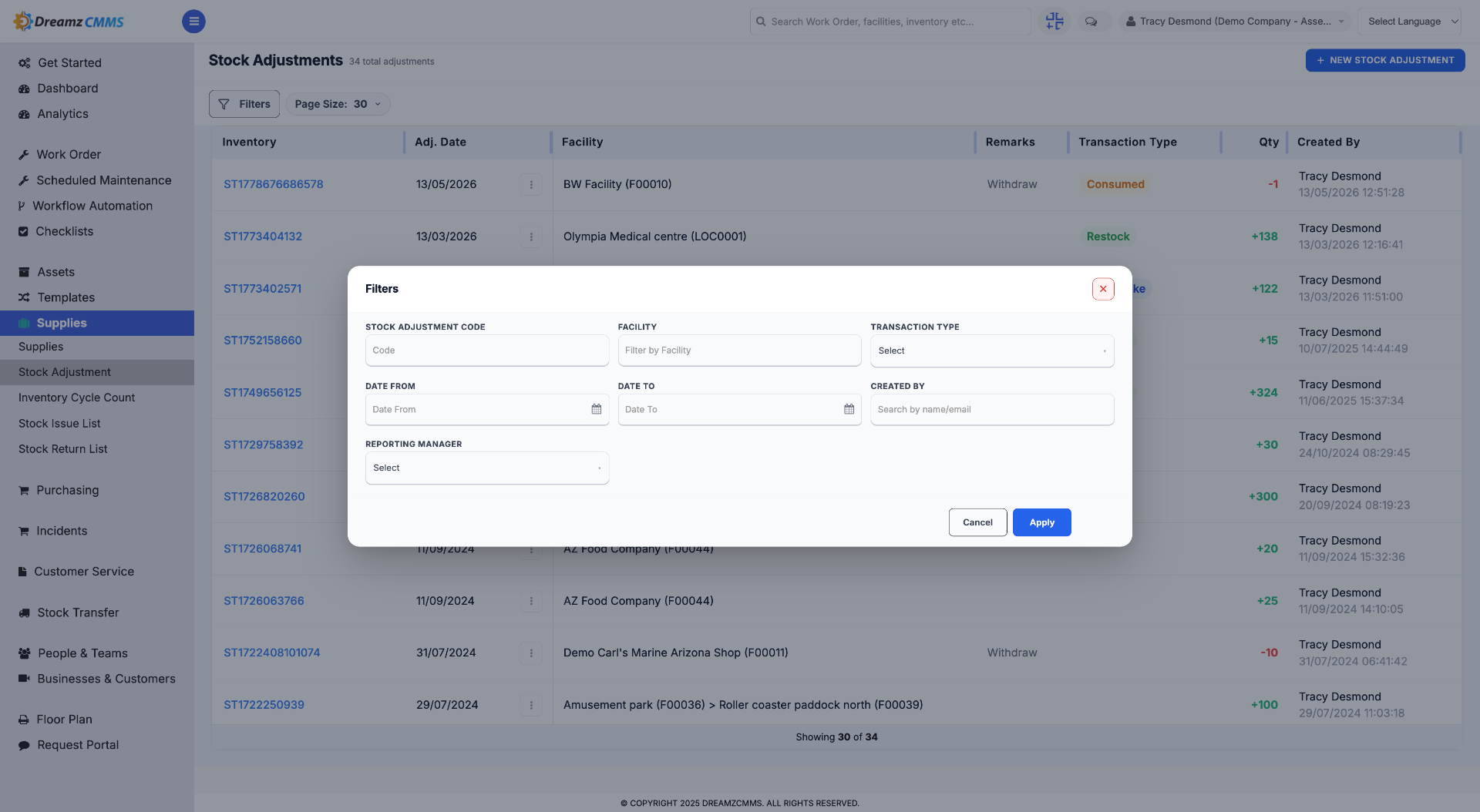1480x812 pixels.
Task: Open Stock Issue List
Action: click(x=59, y=424)
